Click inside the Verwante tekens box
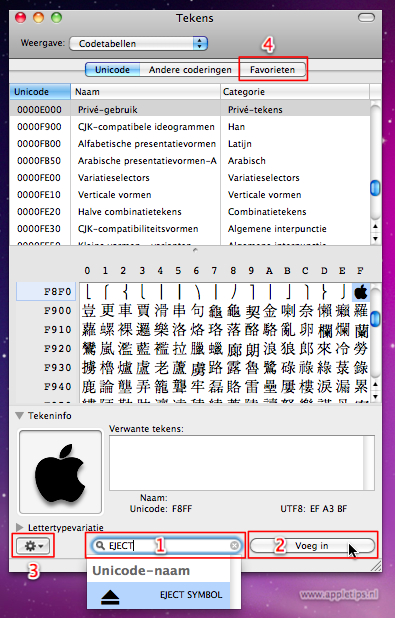Screen dimensions: 395x618 242,462
